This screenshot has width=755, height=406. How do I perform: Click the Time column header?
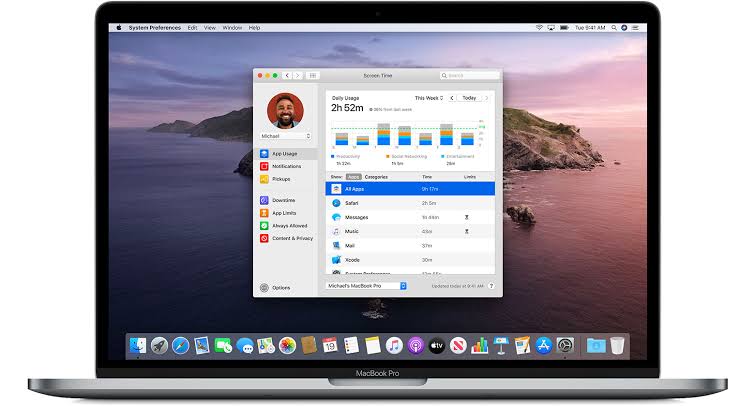tap(427, 177)
